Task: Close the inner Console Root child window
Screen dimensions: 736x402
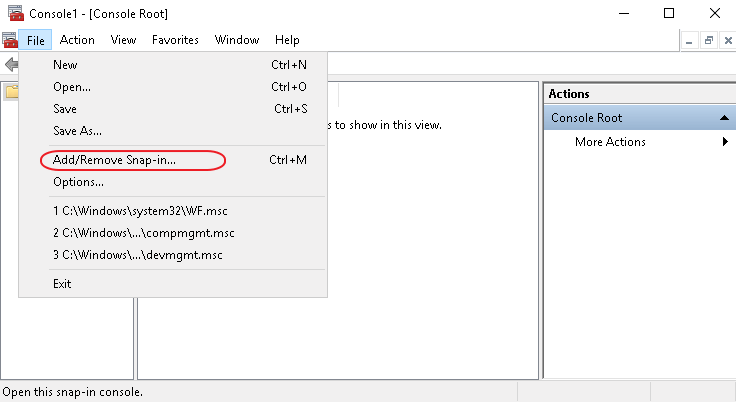Action: [x=724, y=40]
